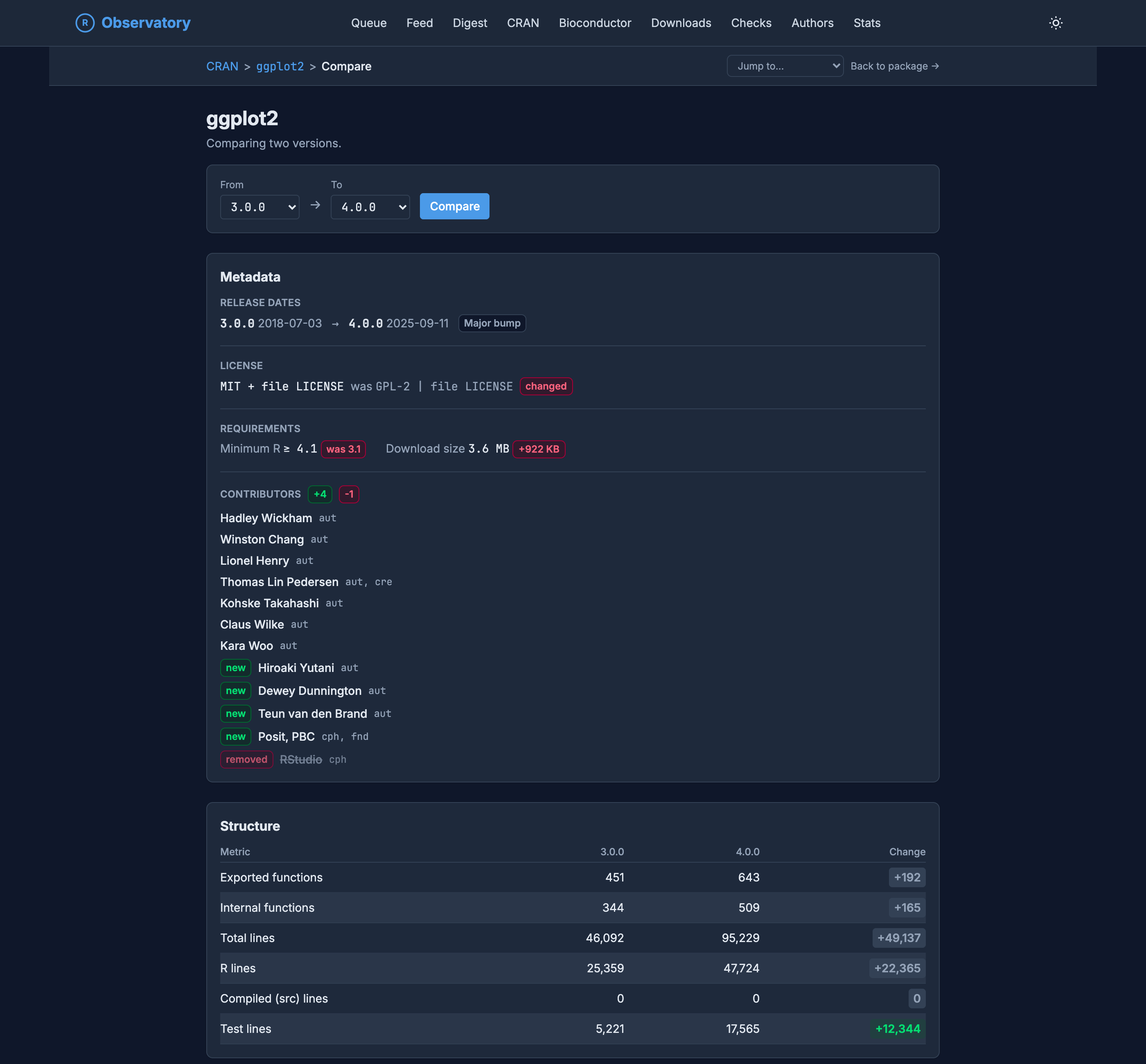The width and height of the screenshot is (1146, 1064).
Task: Click the -1 contributors badge
Action: (349, 494)
